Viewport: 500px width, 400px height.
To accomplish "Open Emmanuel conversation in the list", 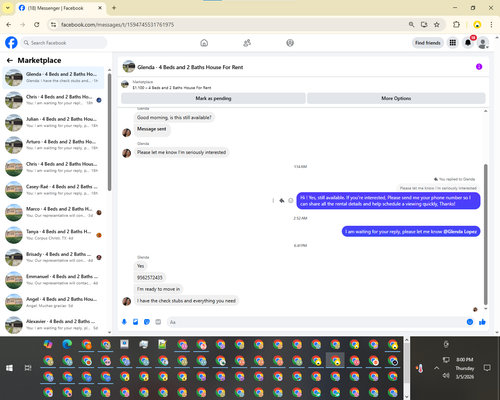I will 53,280.
